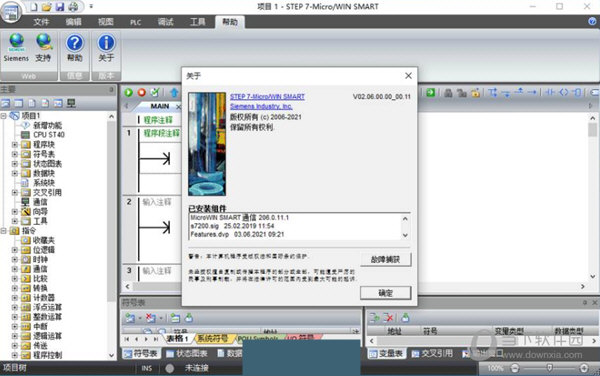Viewport: 600px width, 376px height.
Task: Expand the 数据块 tree node
Action: point(15,173)
